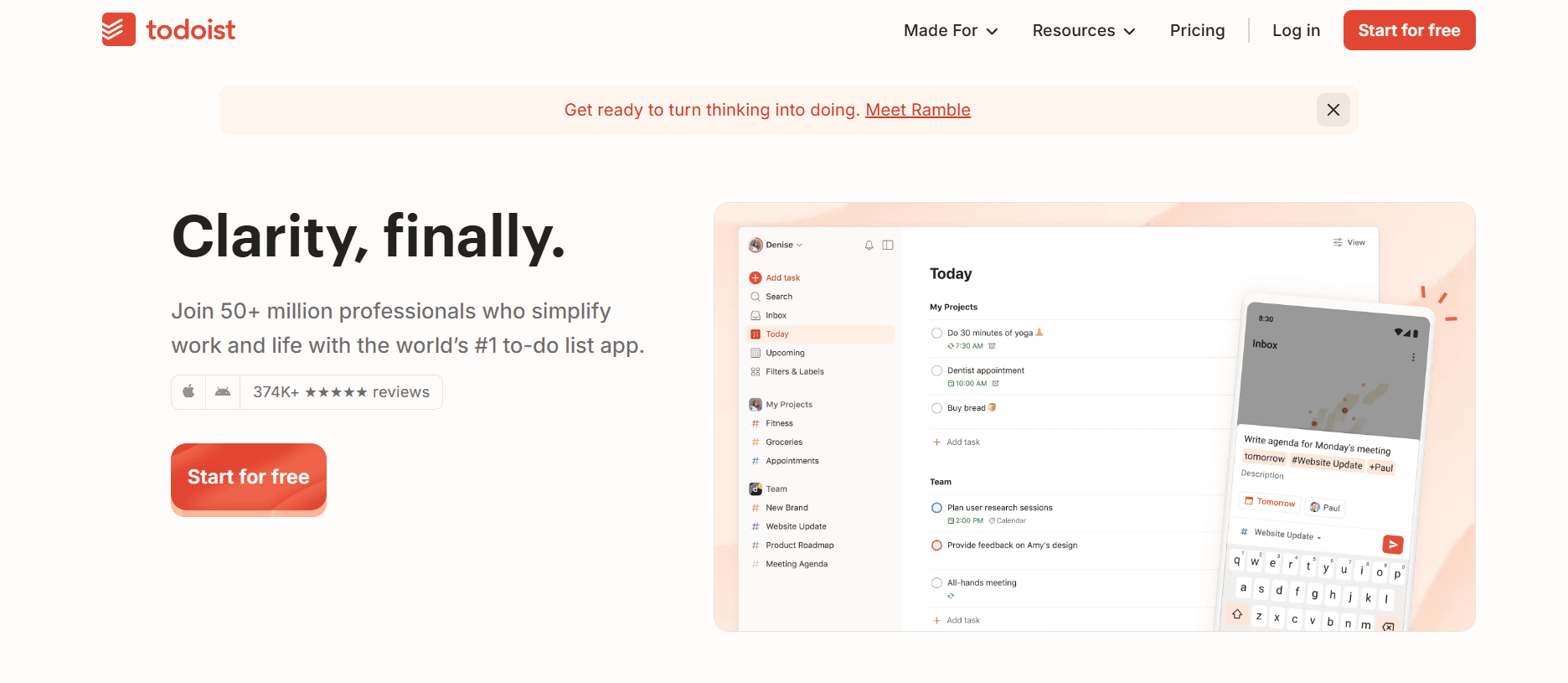This screenshot has height=683, width=1568.
Task: Open the three-dot menu on phone Inbox
Action: (1413, 357)
